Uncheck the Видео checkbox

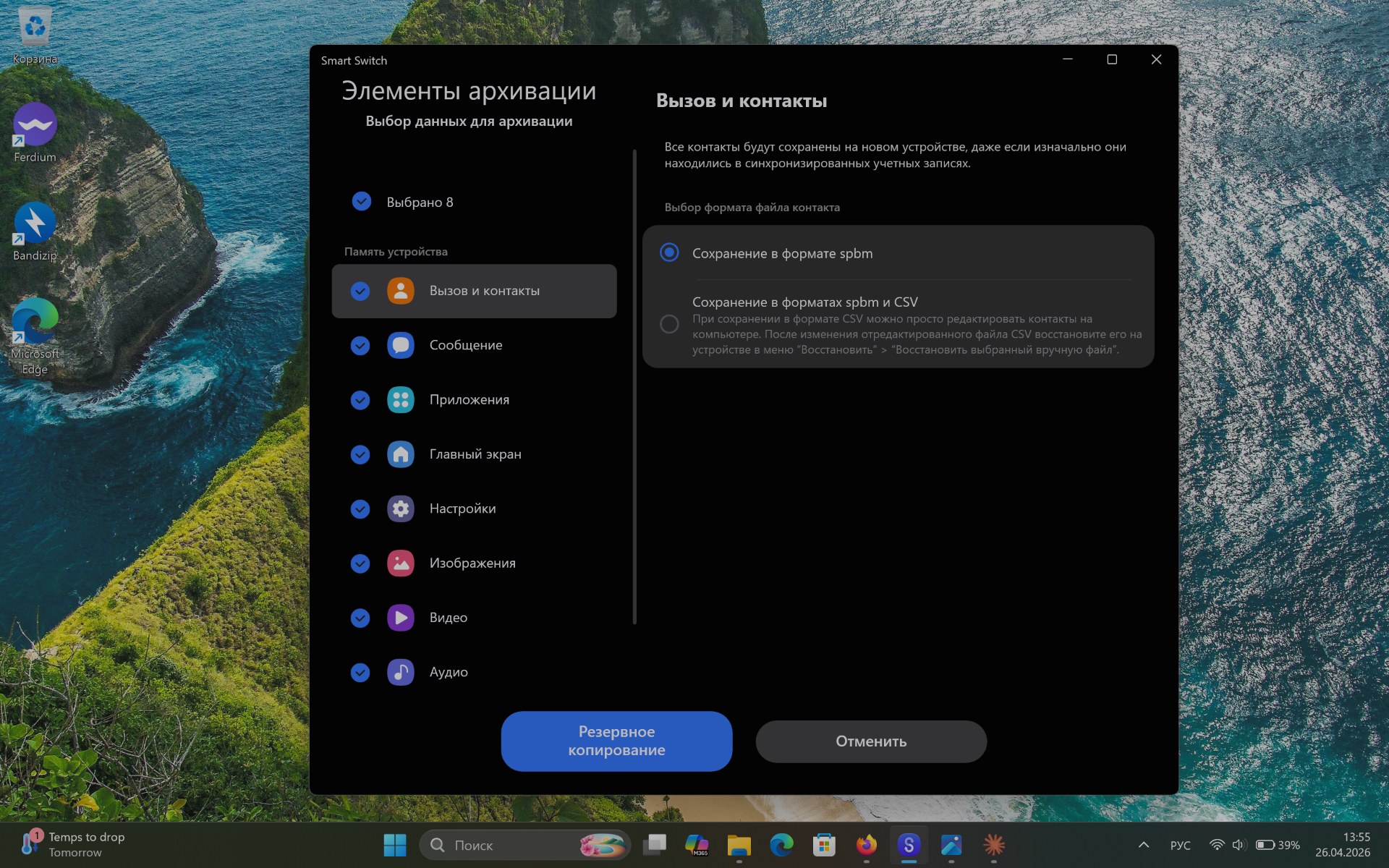click(x=360, y=618)
